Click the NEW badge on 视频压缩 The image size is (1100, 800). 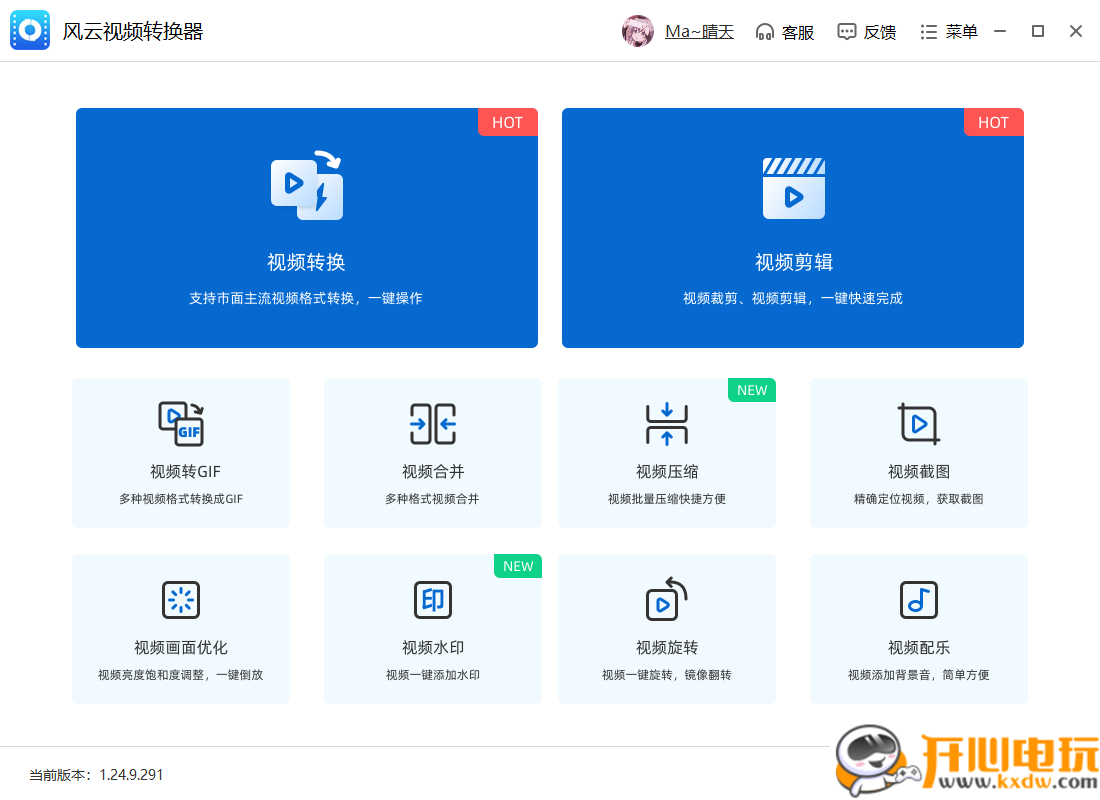[751, 390]
